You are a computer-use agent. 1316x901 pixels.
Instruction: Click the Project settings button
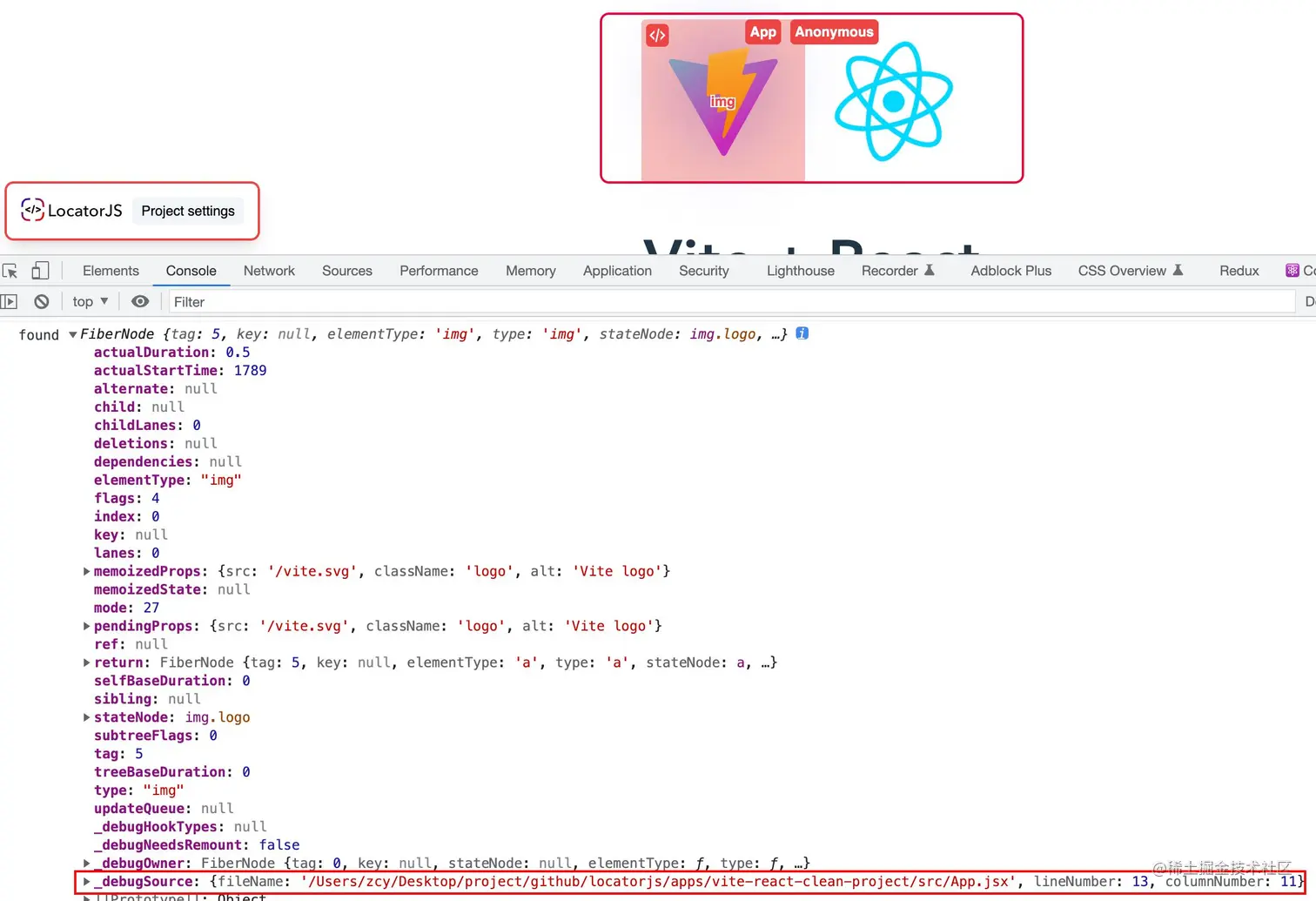coord(188,211)
